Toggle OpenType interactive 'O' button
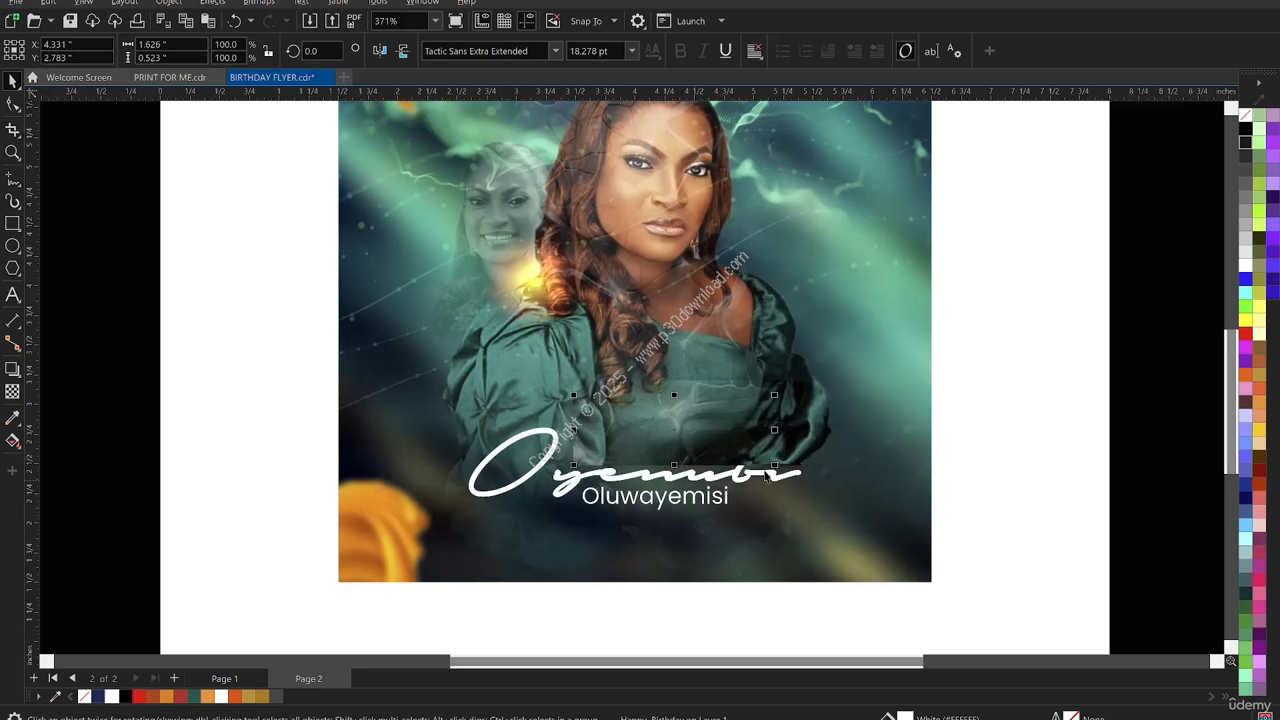Viewport: 1280px width, 720px height. (x=906, y=51)
